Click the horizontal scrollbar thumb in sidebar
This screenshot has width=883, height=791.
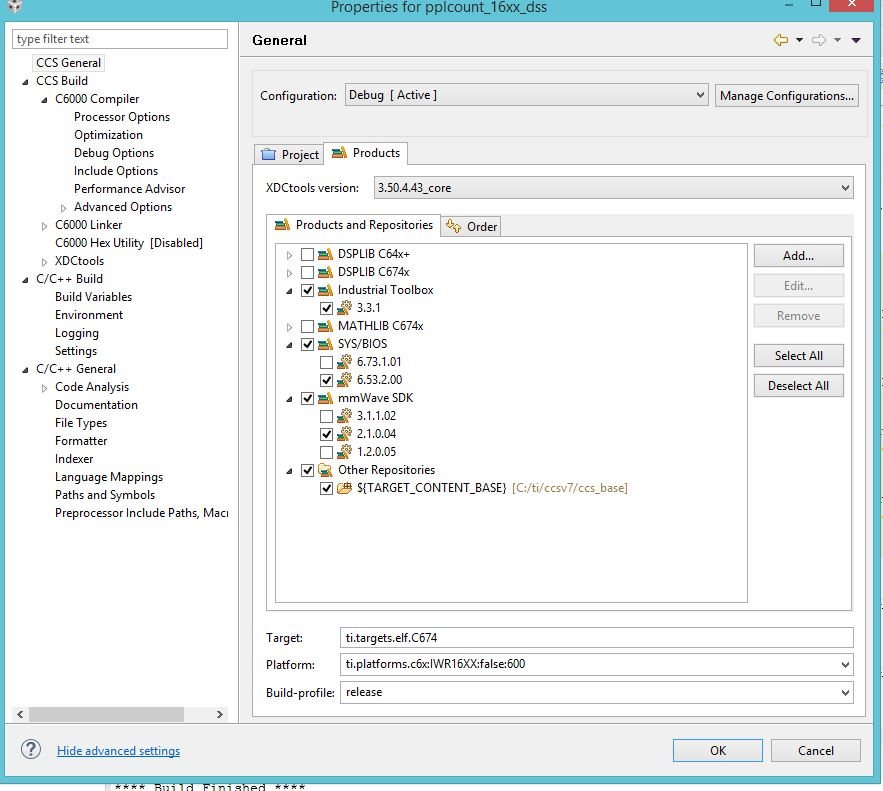coord(106,714)
